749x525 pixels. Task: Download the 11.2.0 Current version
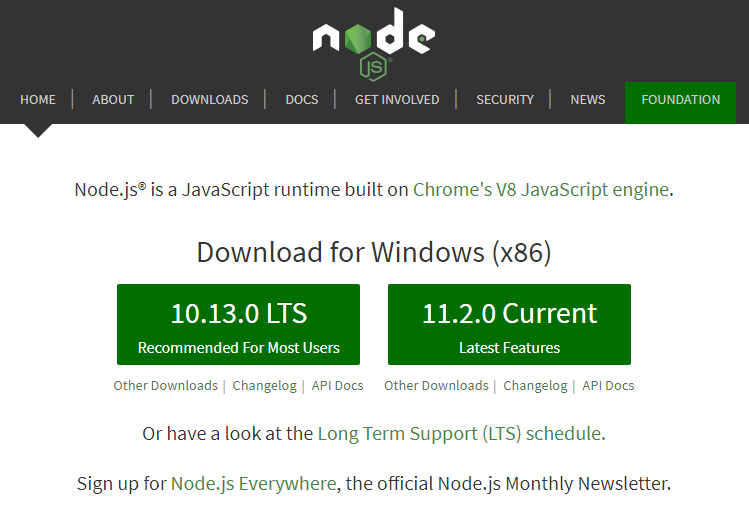pyautogui.click(x=509, y=325)
